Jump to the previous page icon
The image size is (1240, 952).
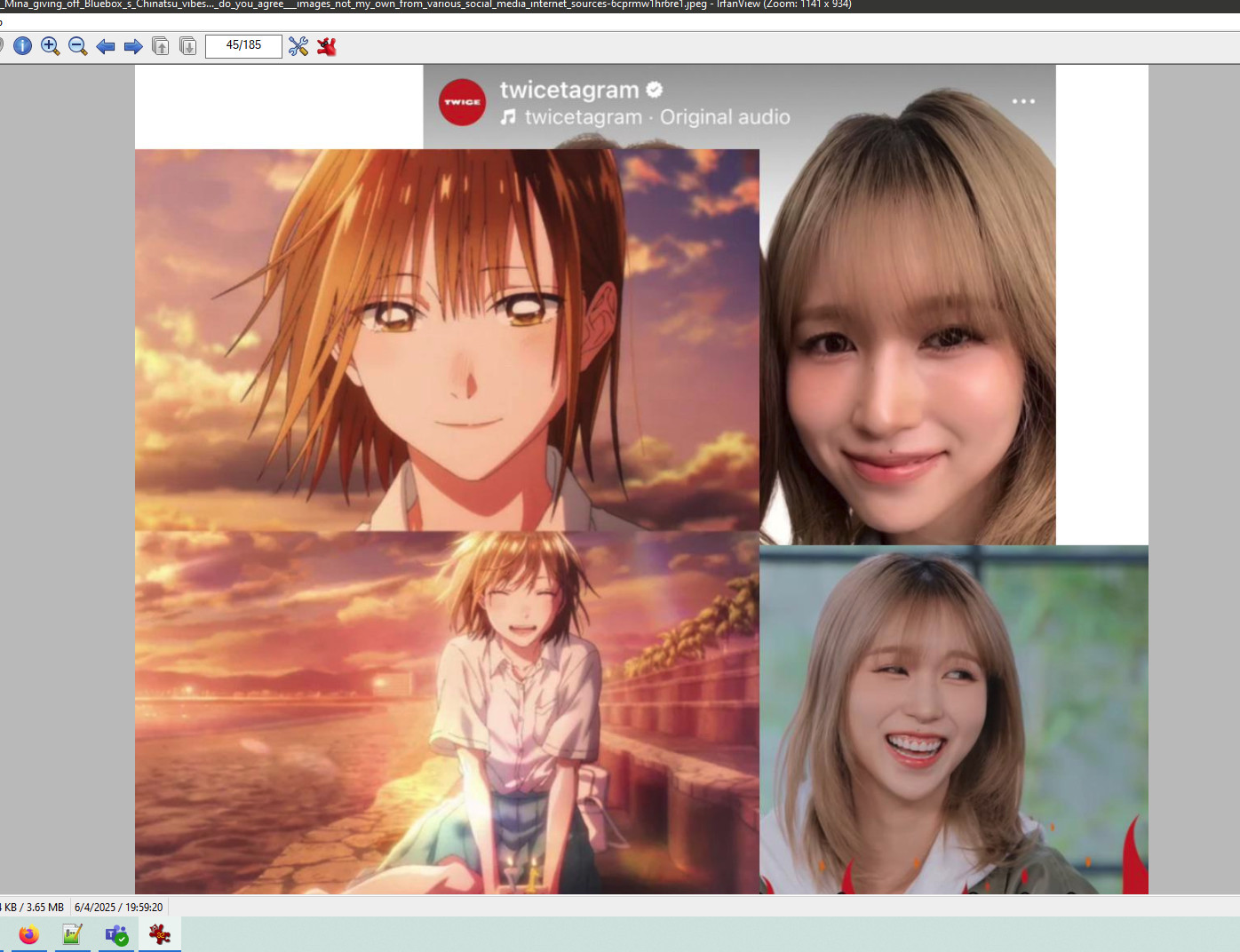161,46
